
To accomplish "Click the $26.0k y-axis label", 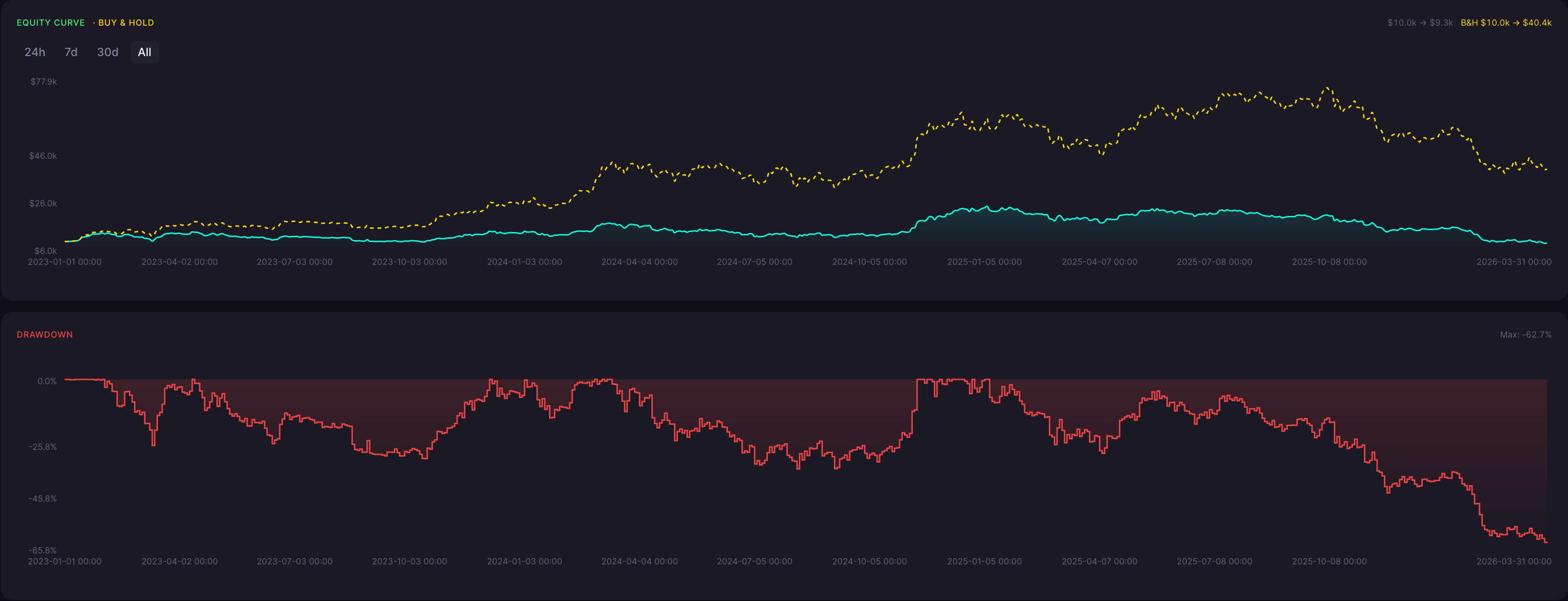I will [x=43, y=203].
